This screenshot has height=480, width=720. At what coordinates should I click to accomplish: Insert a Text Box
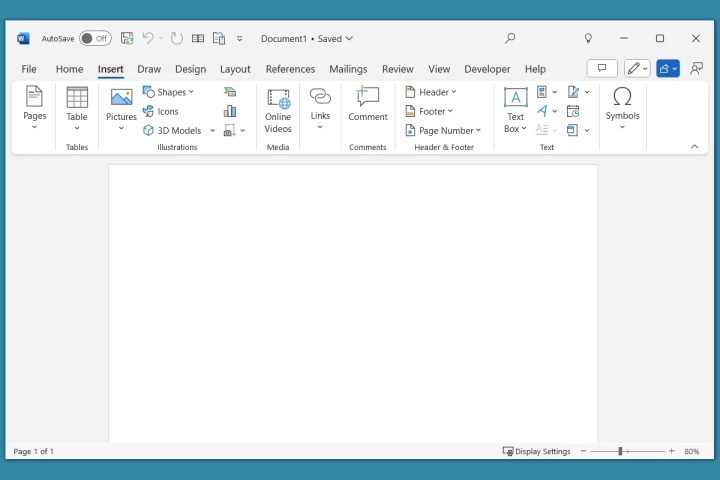pos(515,109)
